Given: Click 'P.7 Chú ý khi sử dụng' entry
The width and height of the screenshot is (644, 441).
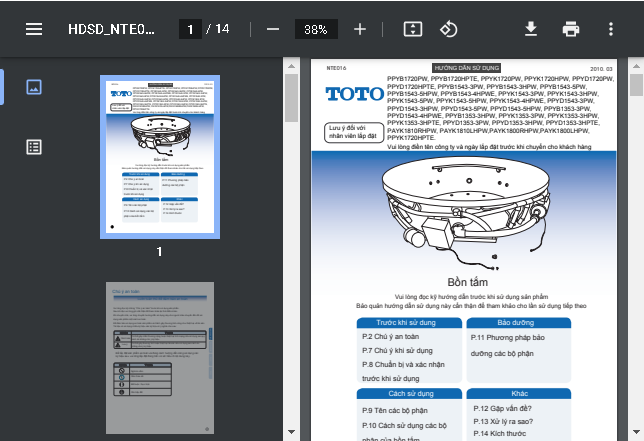Looking at the screenshot, I should (397, 351).
